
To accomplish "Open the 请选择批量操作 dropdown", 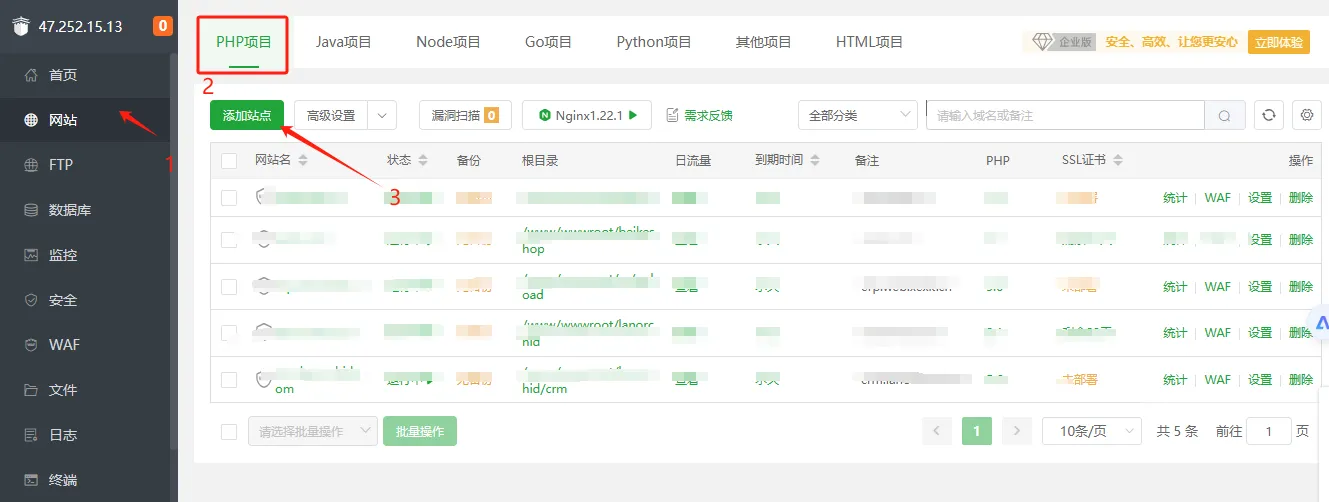I will (x=313, y=431).
